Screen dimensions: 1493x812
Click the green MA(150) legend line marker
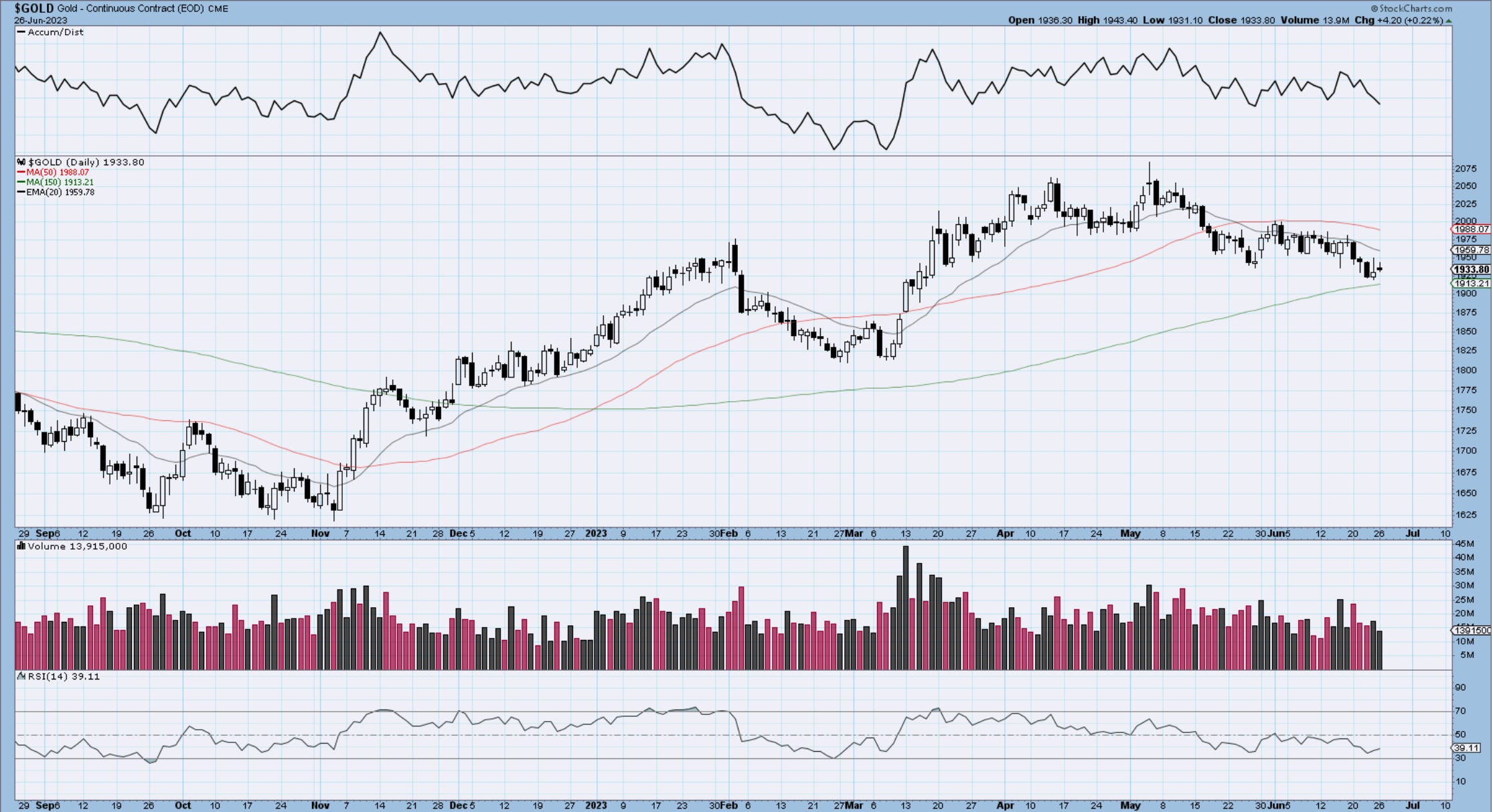(x=21, y=182)
